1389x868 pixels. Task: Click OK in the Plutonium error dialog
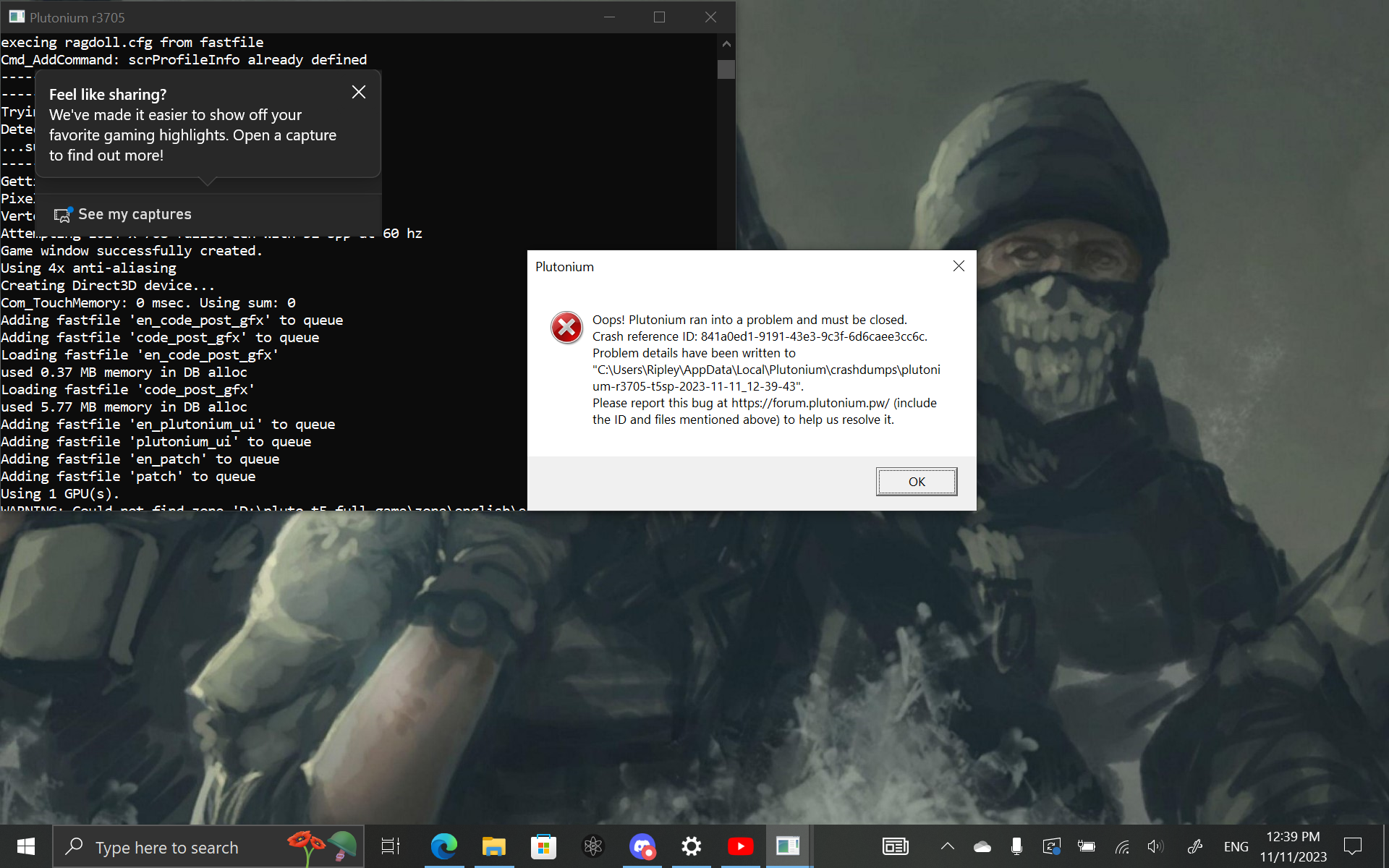(917, 482)
